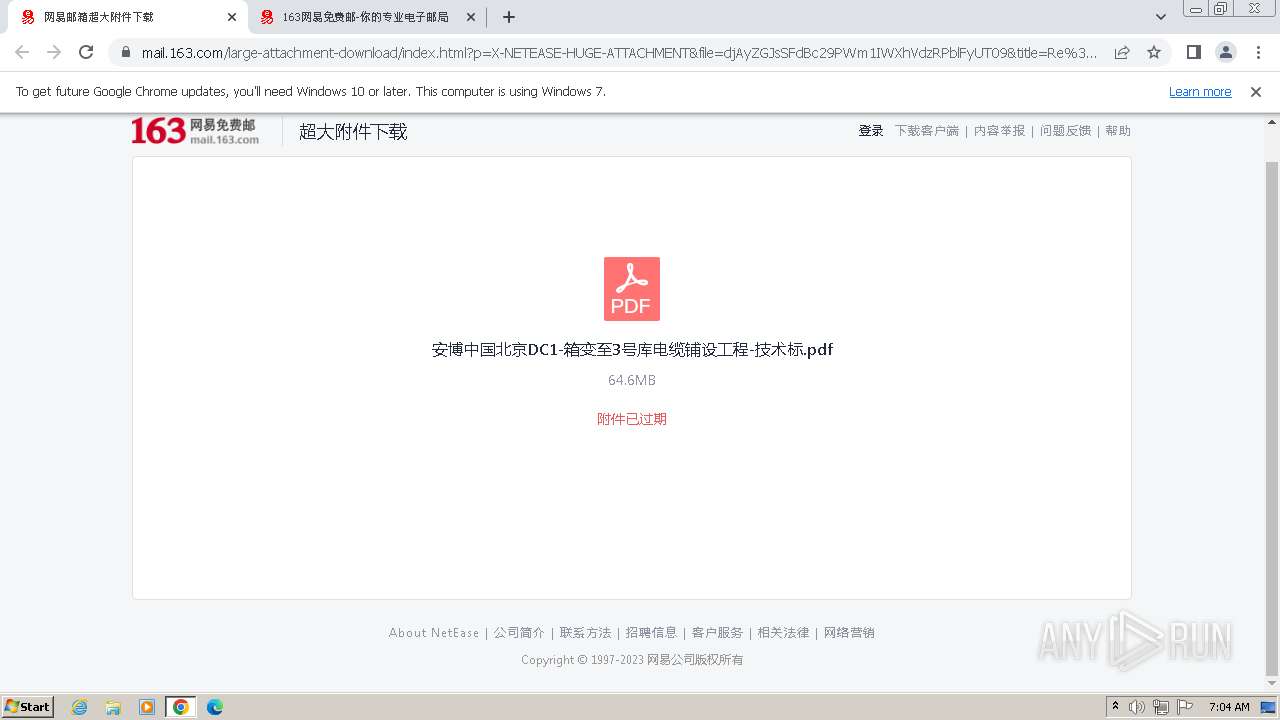Open the media player taskbar icon
Viewport: 1280px width, 720px height.
point(147,707)
